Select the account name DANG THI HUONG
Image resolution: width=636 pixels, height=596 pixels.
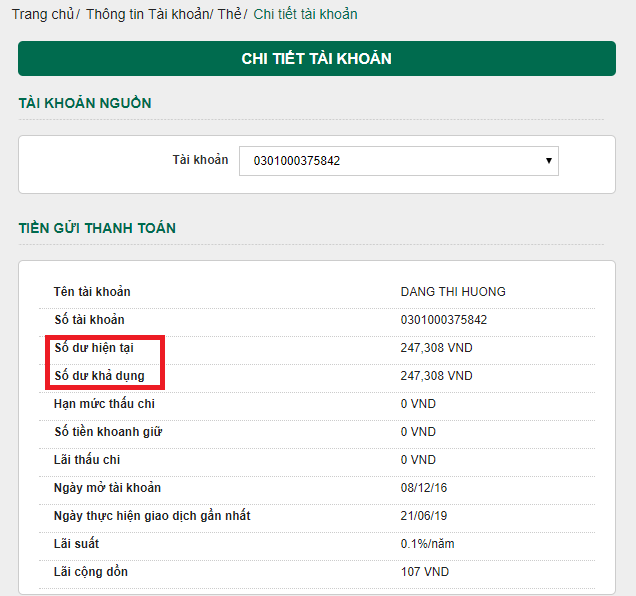(453, 292)
